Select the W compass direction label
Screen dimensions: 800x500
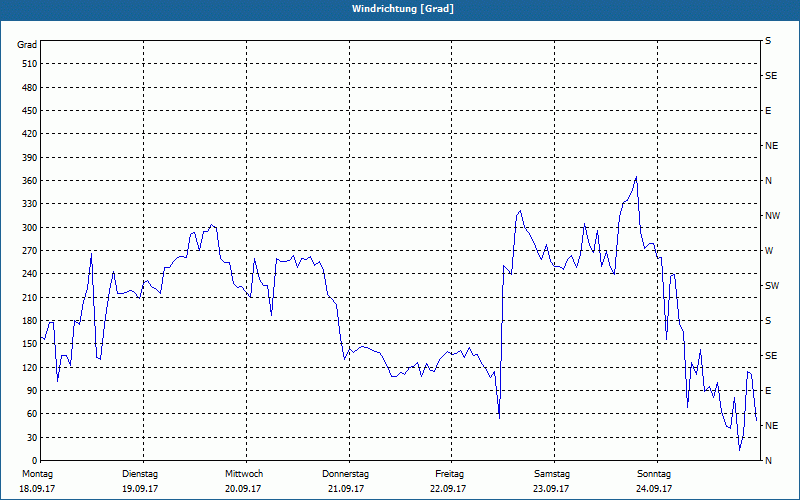769,251
